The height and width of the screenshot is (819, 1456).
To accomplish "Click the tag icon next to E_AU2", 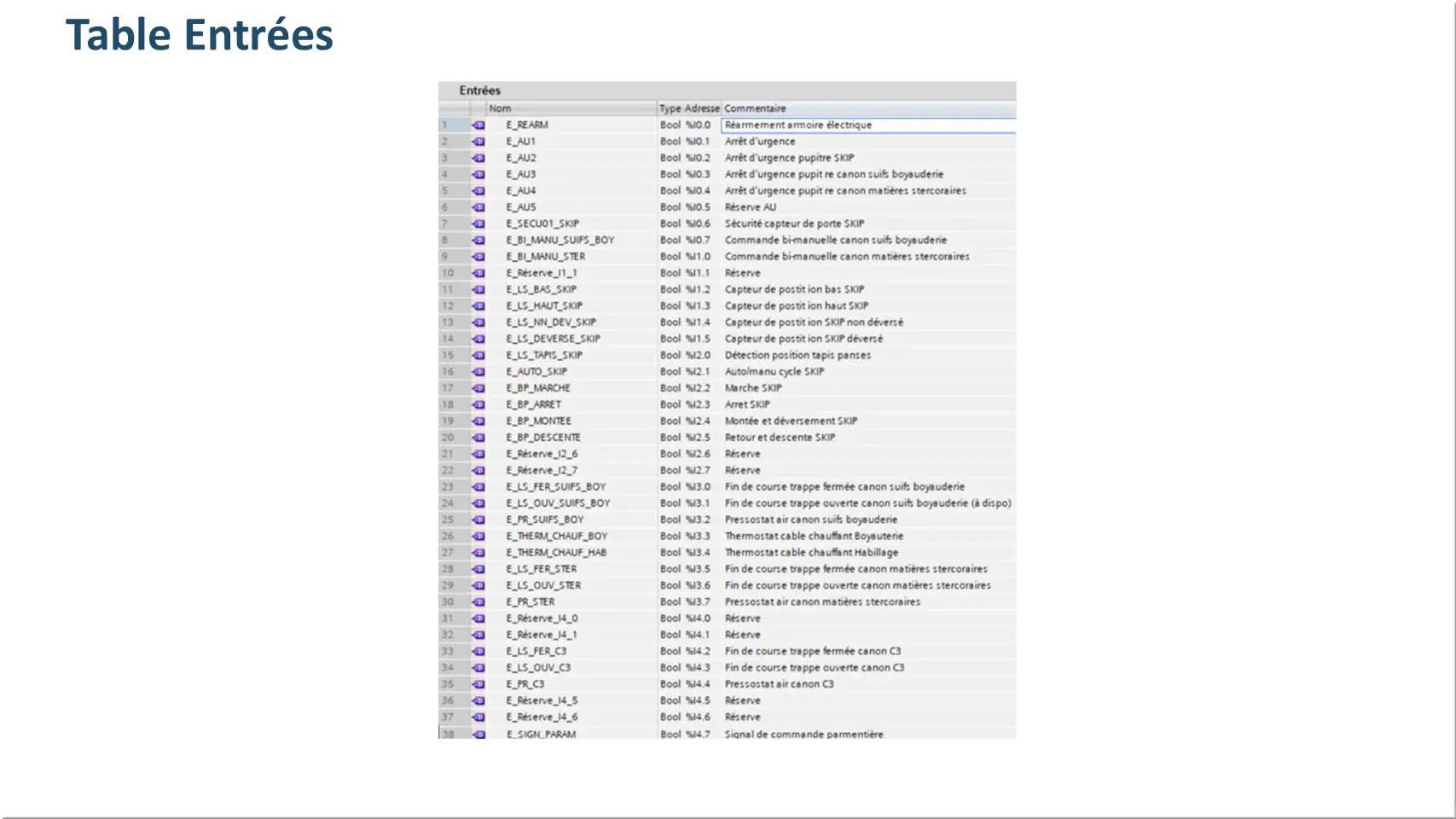I will coord(479,158).
